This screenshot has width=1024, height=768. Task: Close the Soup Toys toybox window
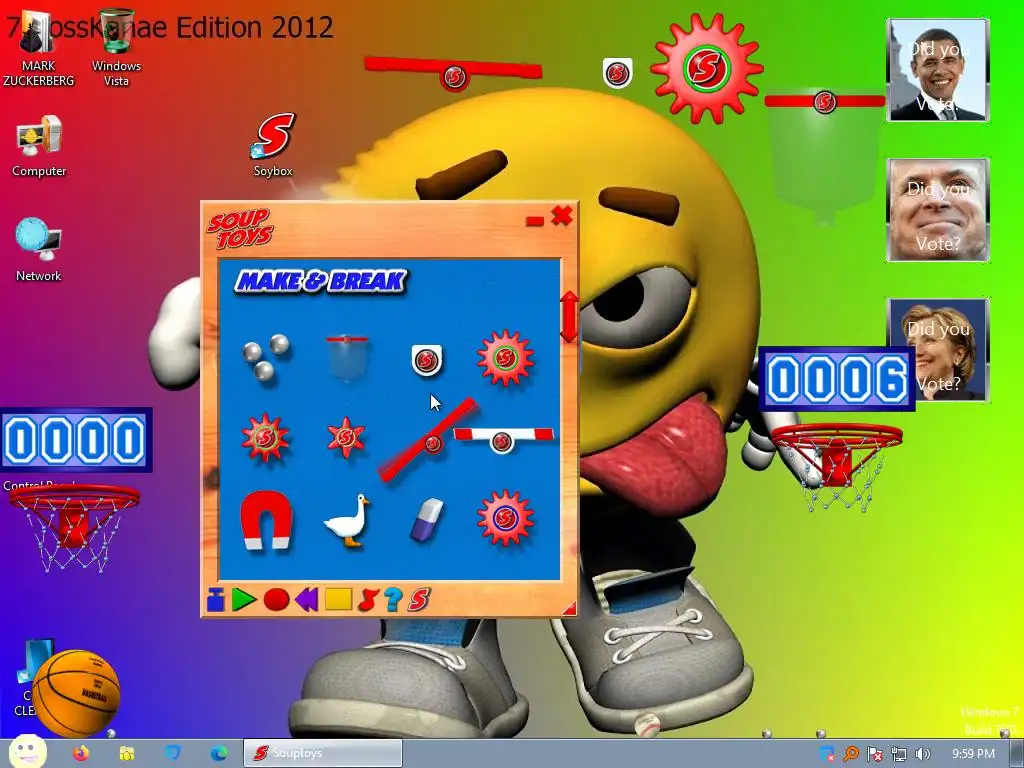(x=562, y=216)
